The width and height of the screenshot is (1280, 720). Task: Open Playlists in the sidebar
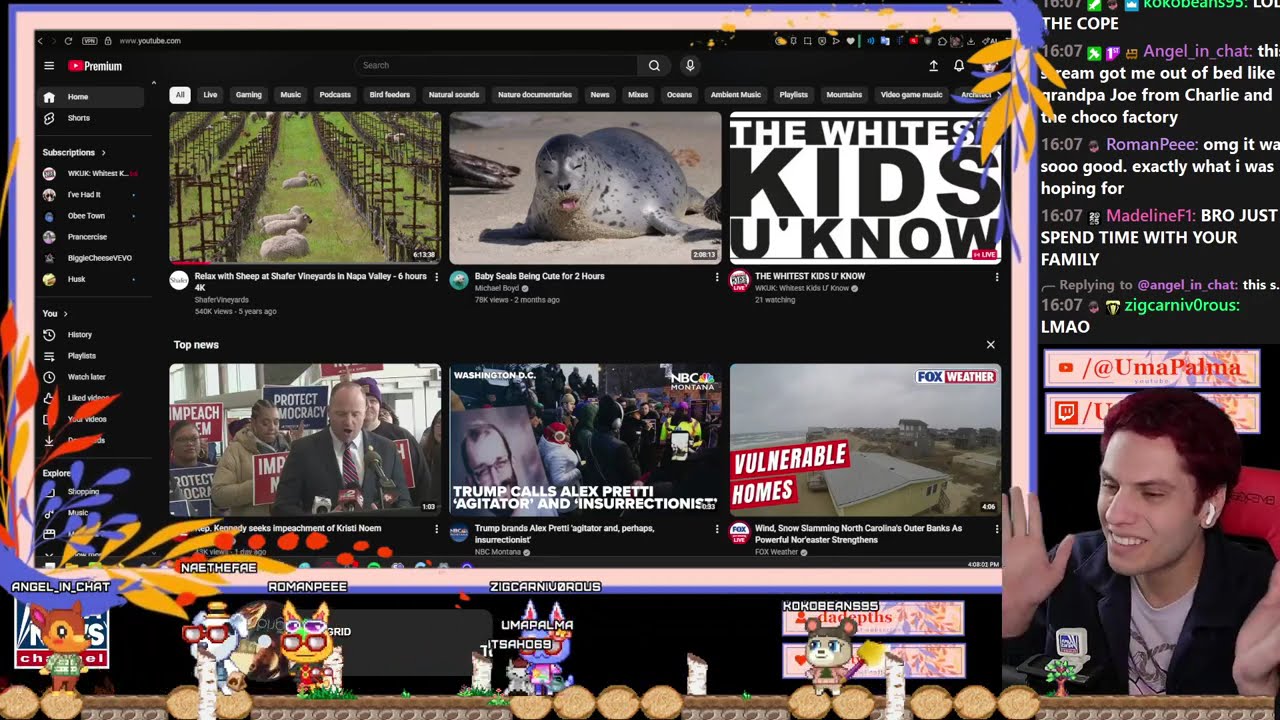(92, 356)
